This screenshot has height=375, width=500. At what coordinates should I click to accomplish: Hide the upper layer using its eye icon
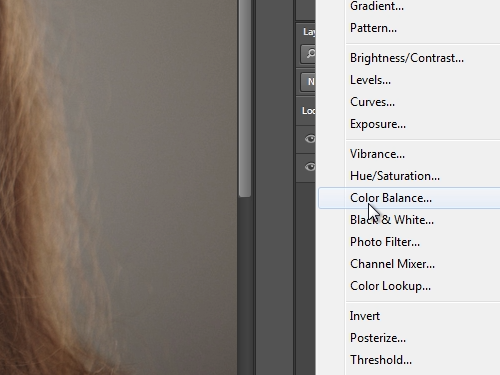pos(310,139)
